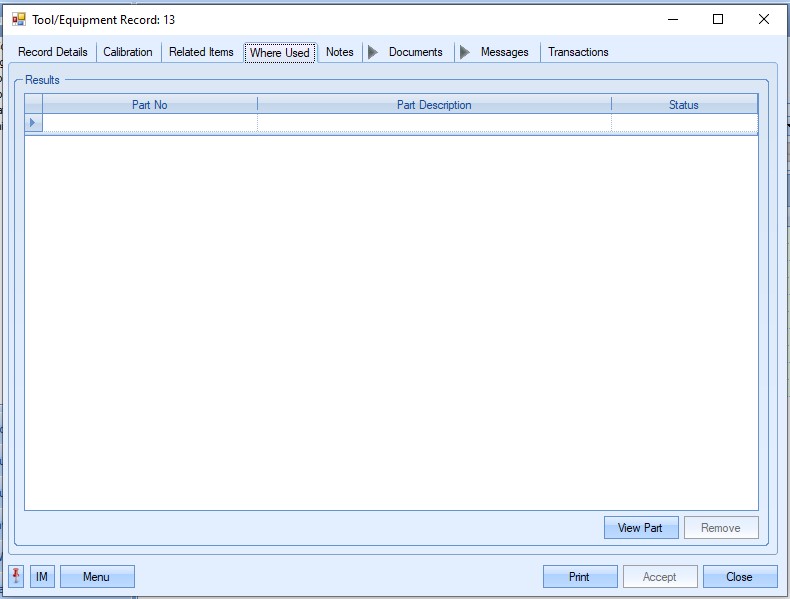
Task: Go to the Related Items tab
Action: click(x=201, y=52)
